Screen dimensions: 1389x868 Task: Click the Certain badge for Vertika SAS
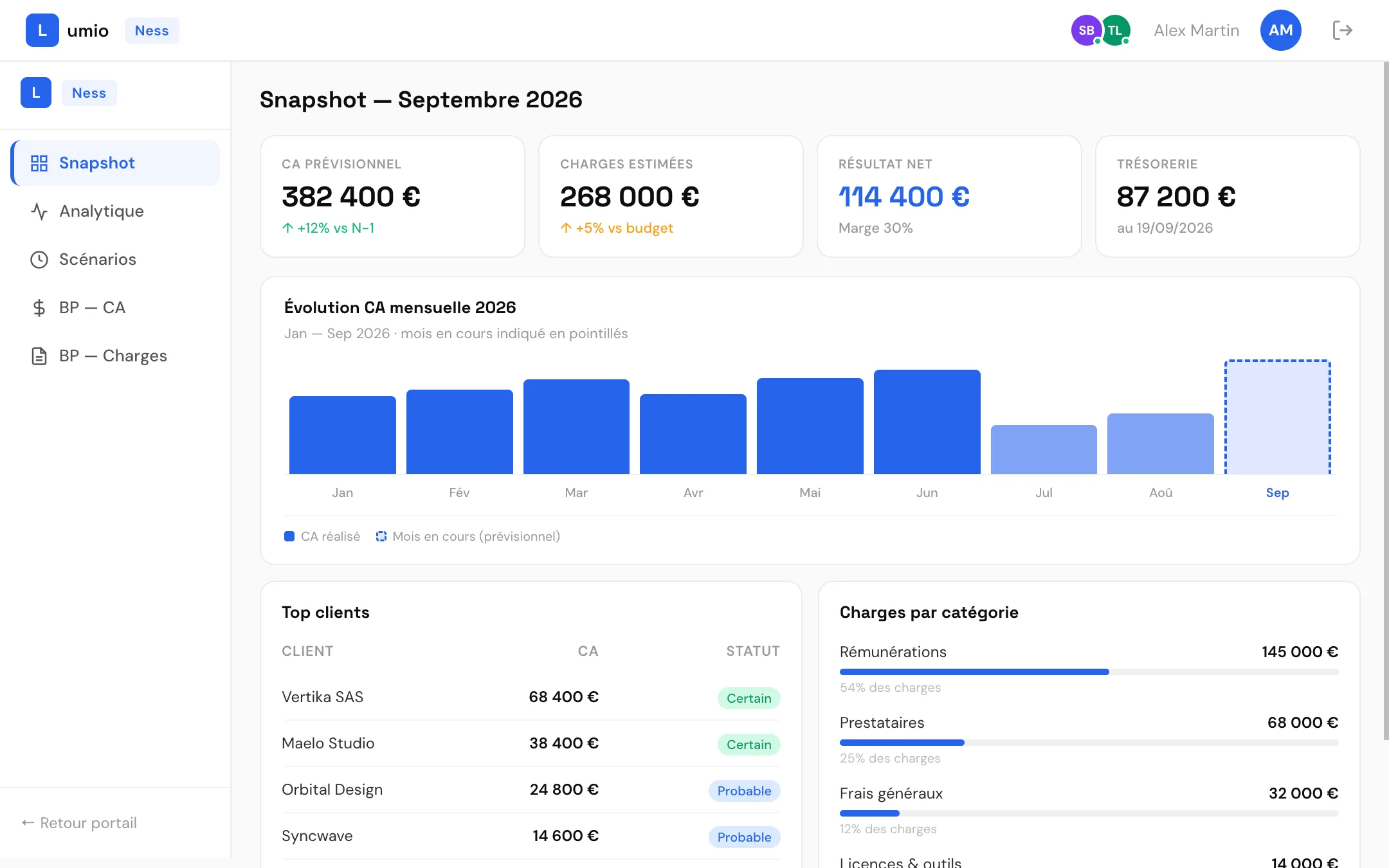coord(749,698)
